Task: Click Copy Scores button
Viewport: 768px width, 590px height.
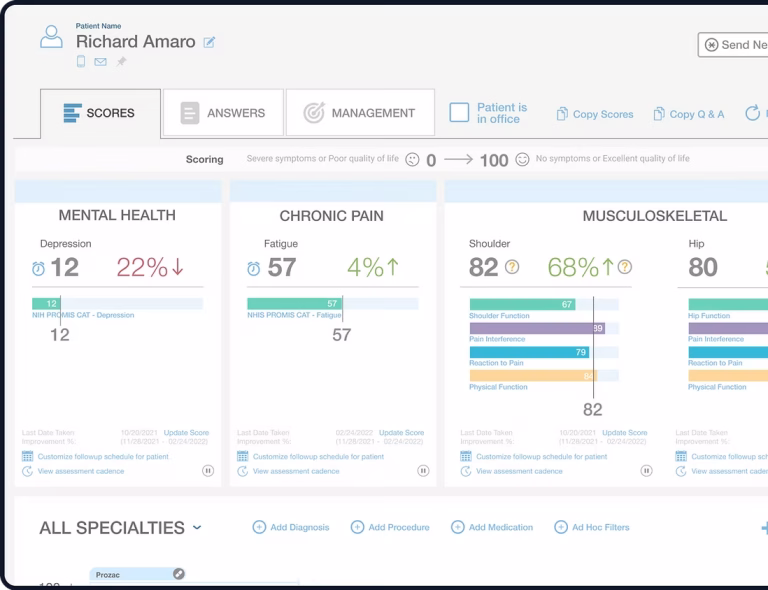Action: 595,114
